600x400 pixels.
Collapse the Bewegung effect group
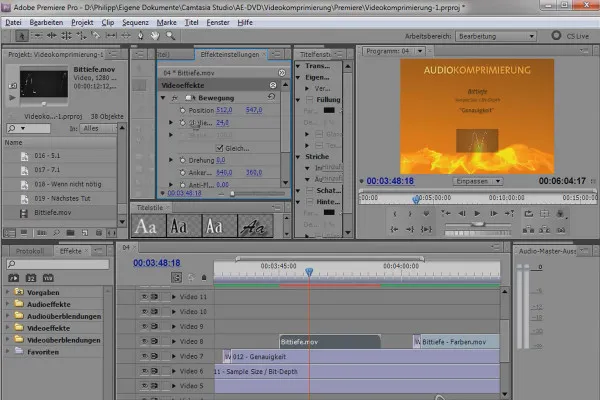[x=163, y=98]
